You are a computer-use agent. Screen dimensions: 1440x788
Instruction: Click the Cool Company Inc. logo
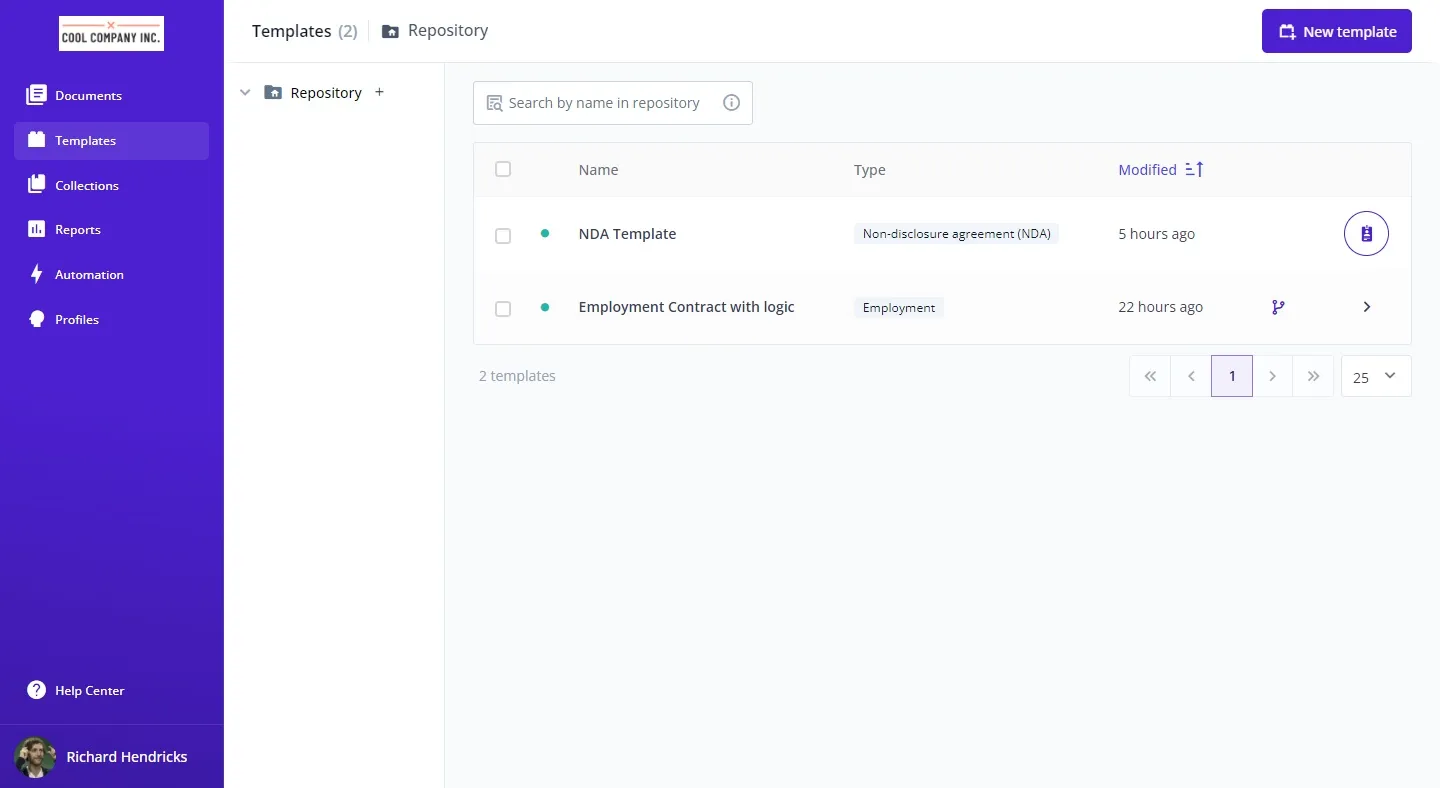tap(111, 33)
